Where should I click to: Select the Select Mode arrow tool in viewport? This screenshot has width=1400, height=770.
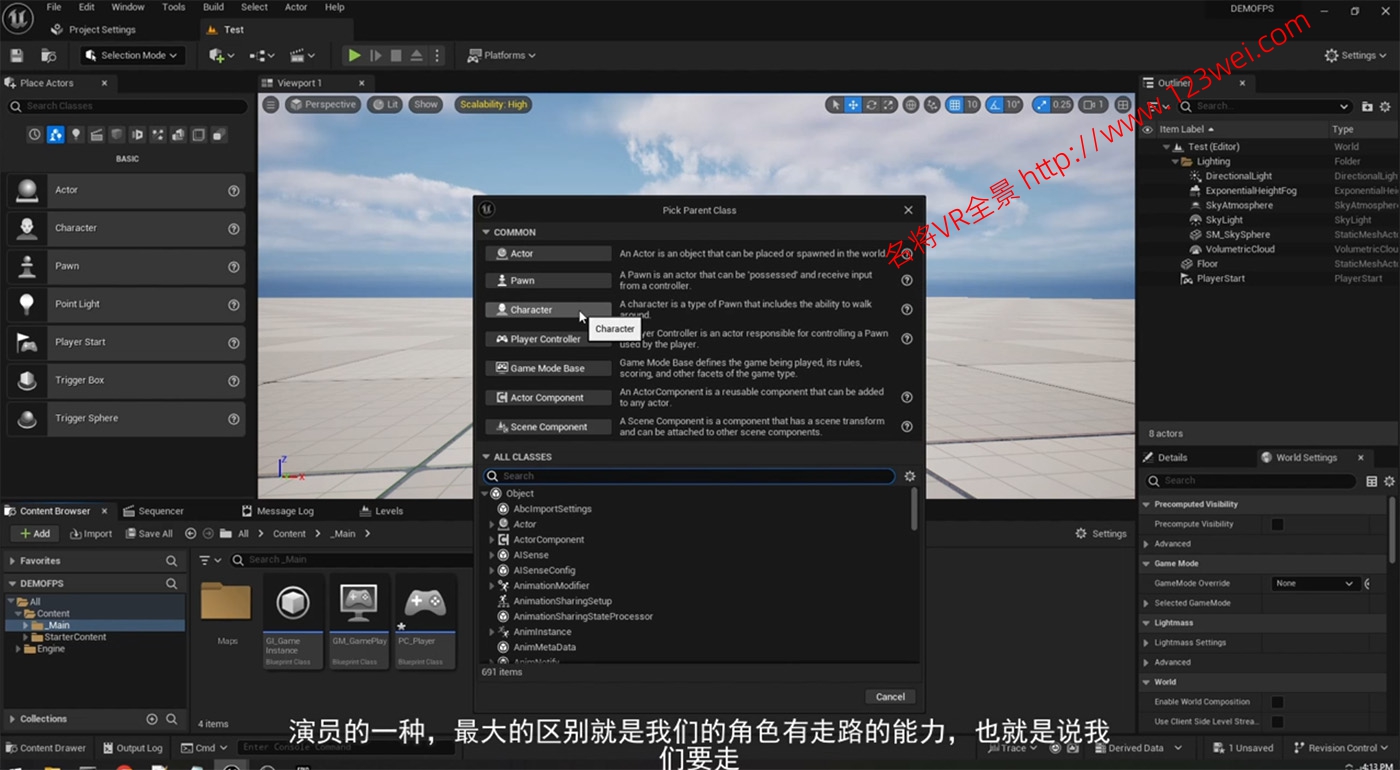(836, 104)
